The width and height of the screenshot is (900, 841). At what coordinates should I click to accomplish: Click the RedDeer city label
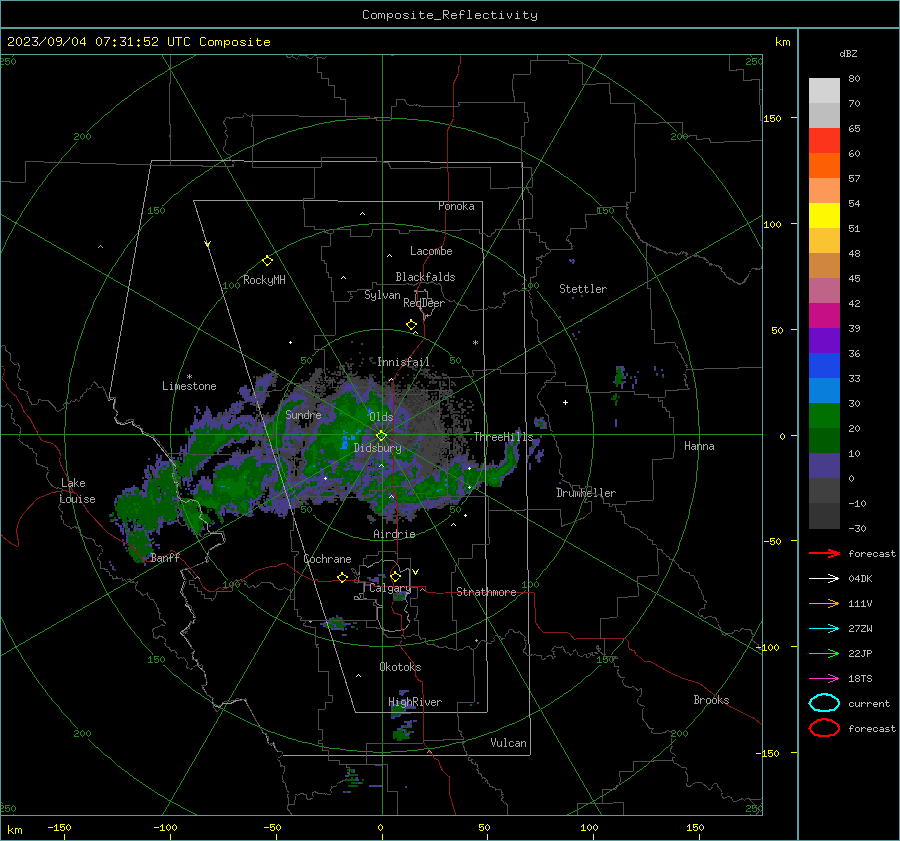(424, 303)
